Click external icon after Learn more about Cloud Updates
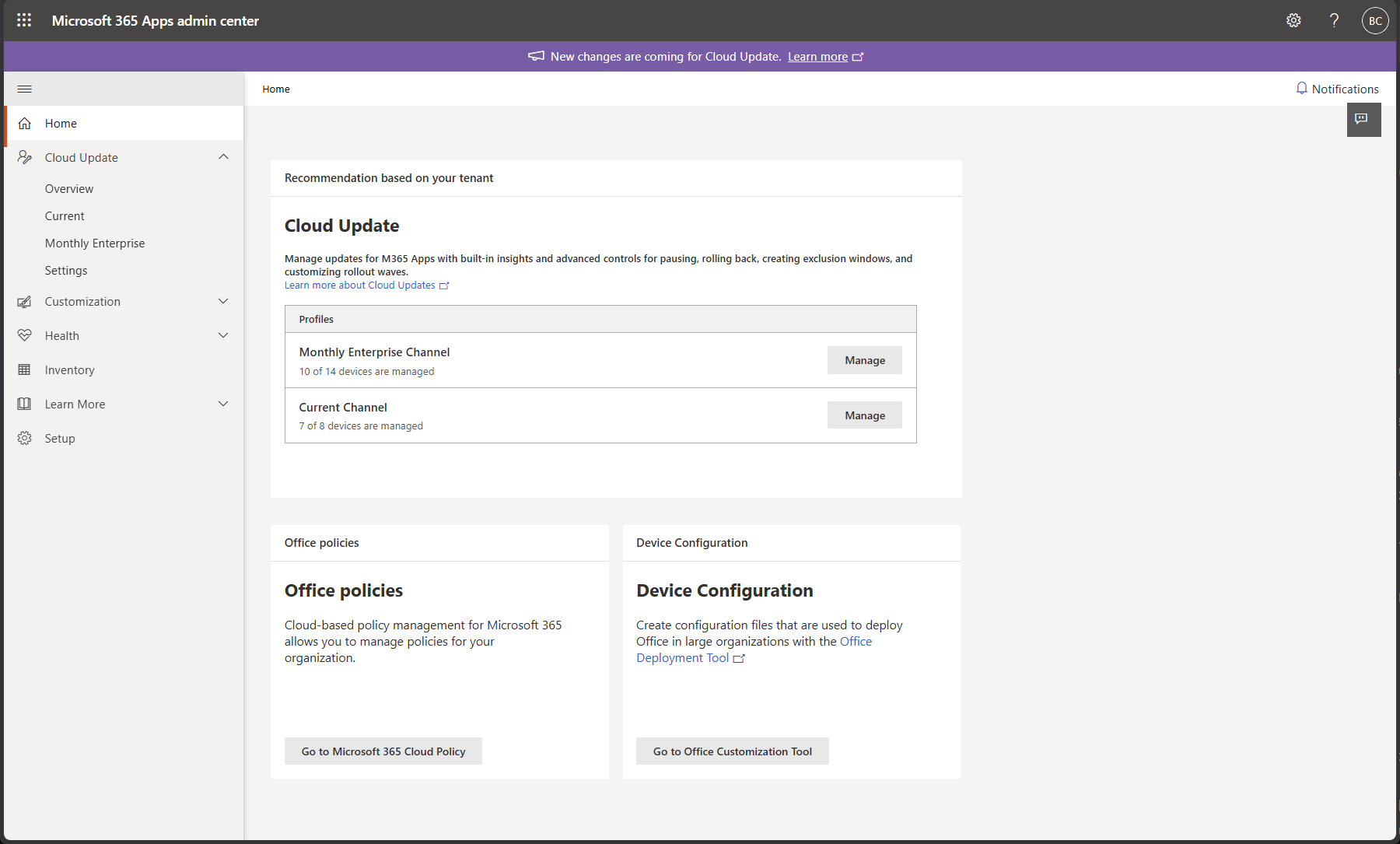1400x844 pixels. point(444,285)
